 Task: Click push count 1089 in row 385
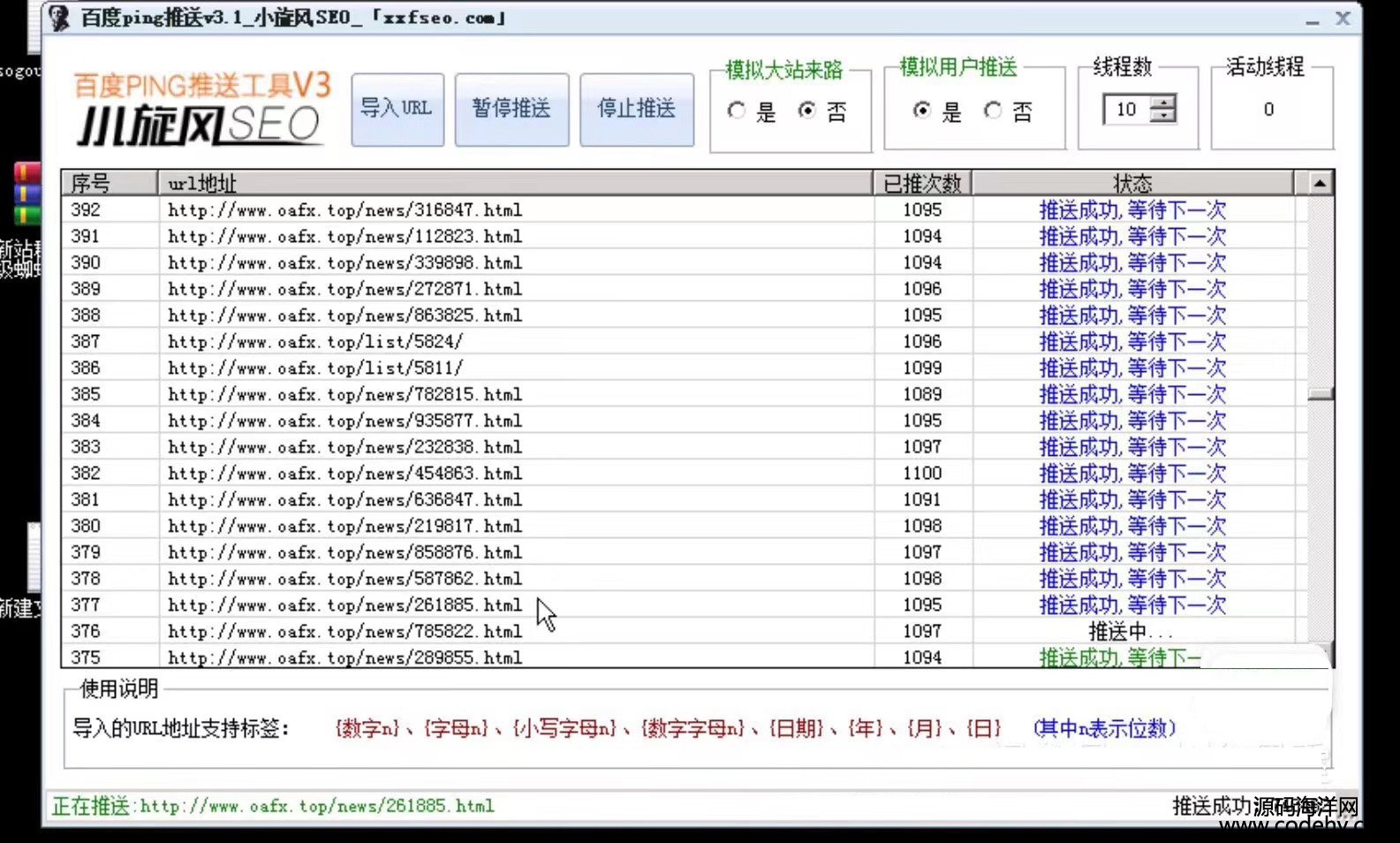pyautogui.click(x=922, y=395)
